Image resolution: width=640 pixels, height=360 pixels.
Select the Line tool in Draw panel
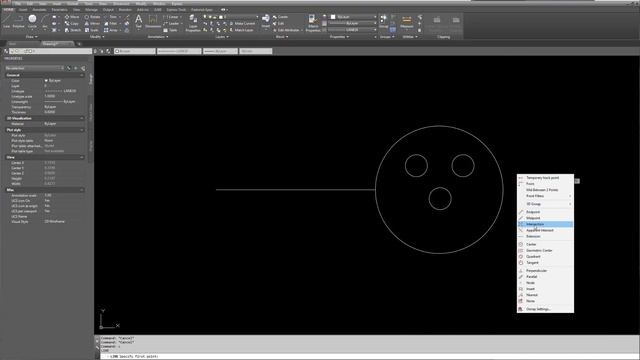7,21
